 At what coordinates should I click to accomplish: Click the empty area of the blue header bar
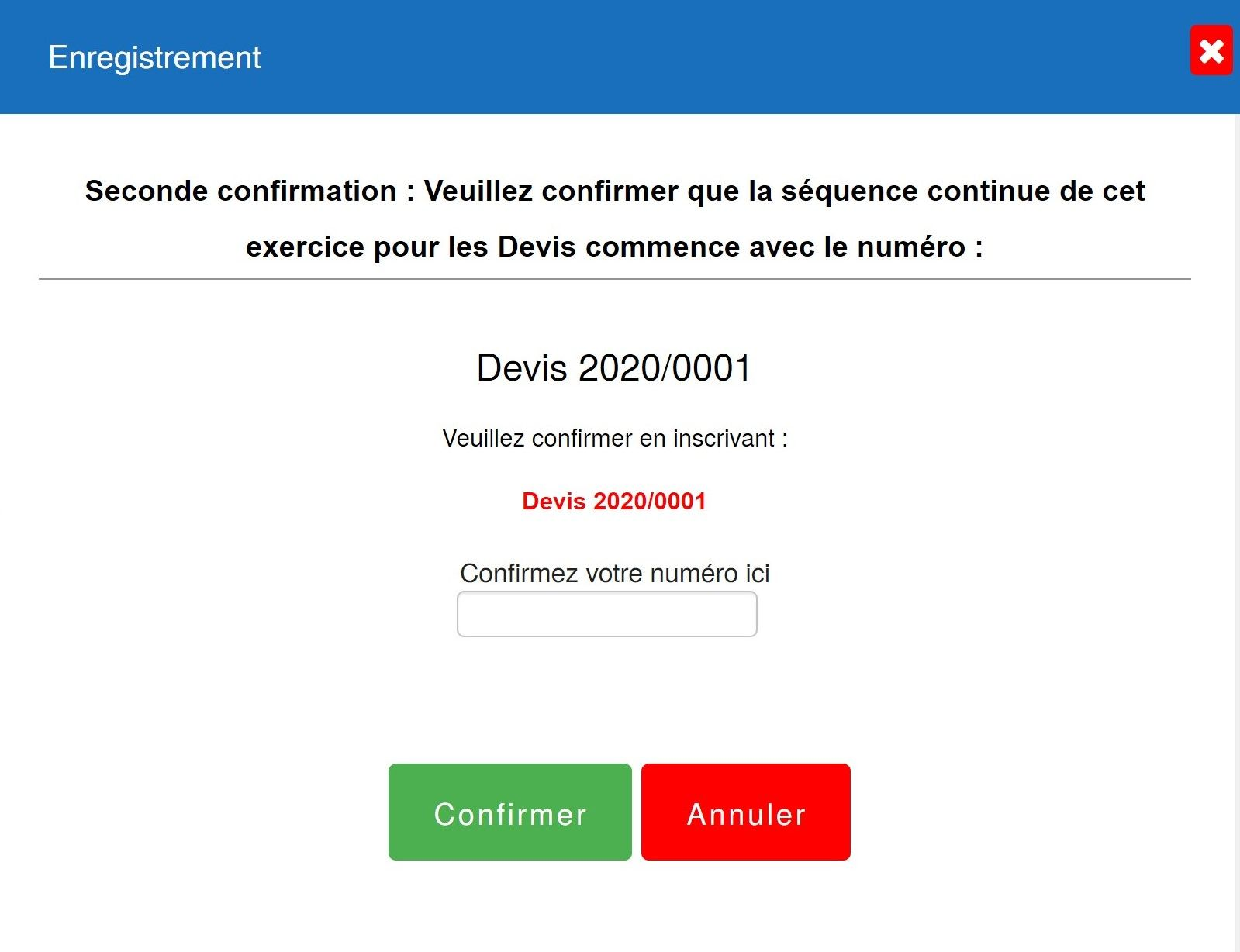[x=698, y=58]
